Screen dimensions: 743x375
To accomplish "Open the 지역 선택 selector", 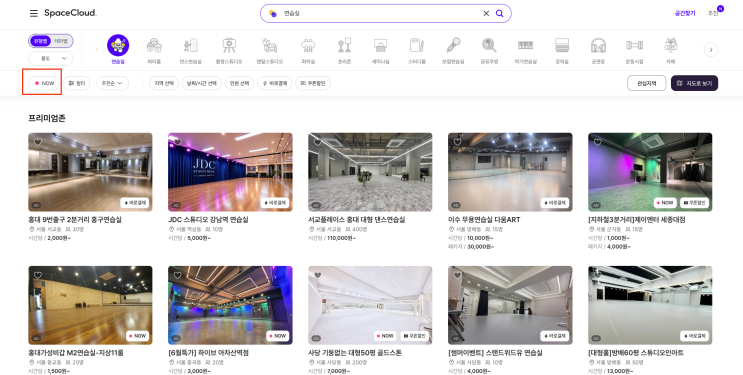I will tap(164, 83).
